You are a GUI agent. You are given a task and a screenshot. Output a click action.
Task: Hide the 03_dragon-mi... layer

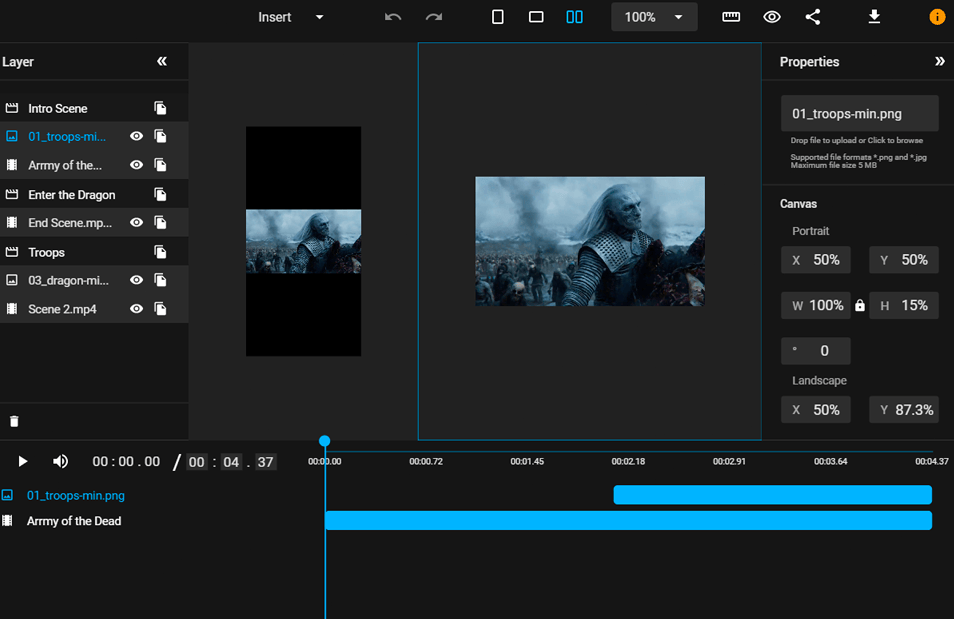pos(136,280)
